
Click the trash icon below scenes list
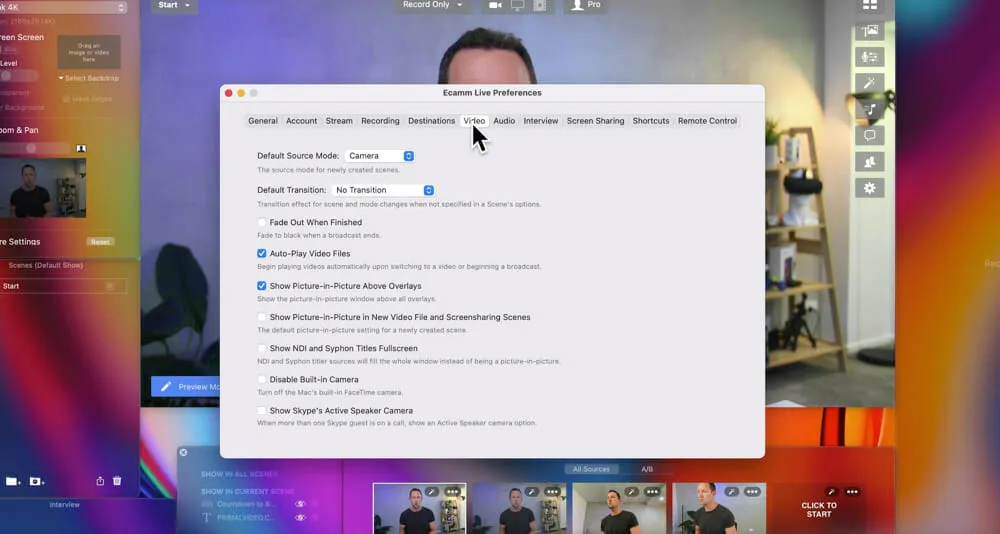pos(117,481)
